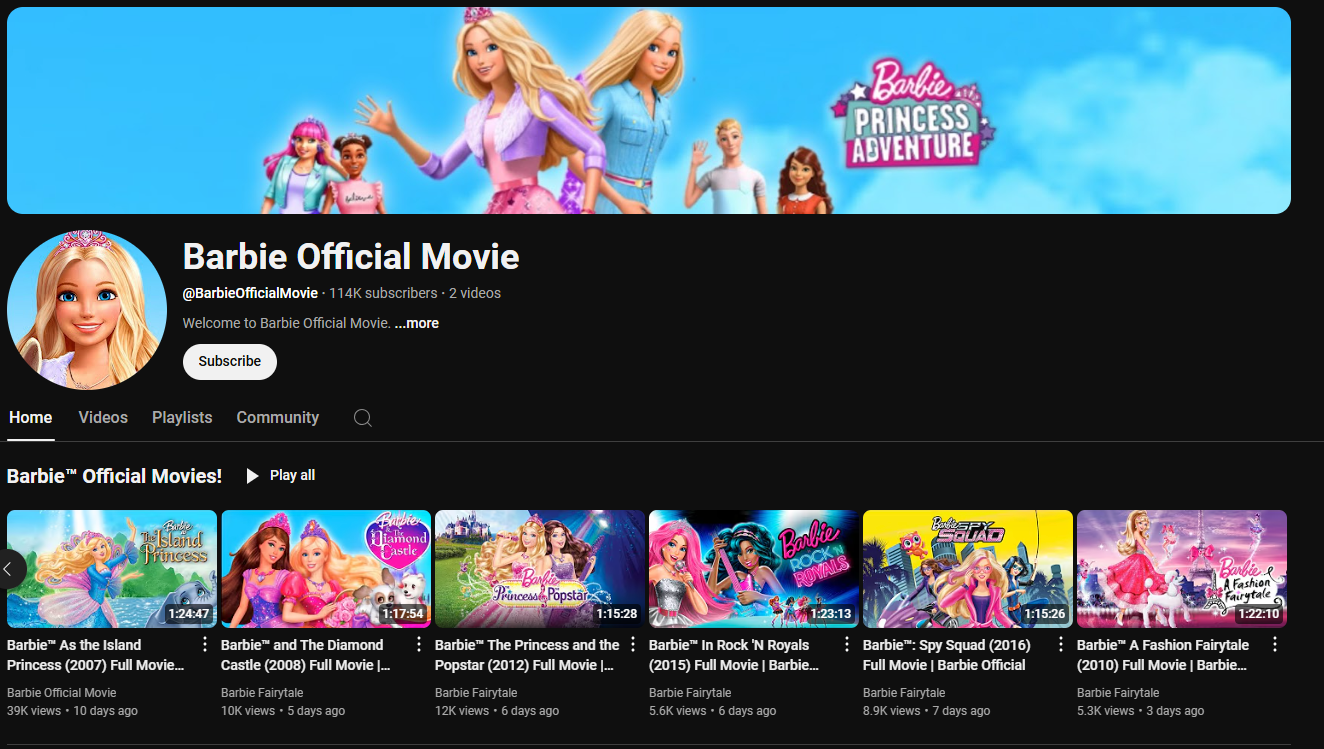Click Barbie Fairytale channel under Diamond Castle video

pyautogui.click(x=262, y=692)
